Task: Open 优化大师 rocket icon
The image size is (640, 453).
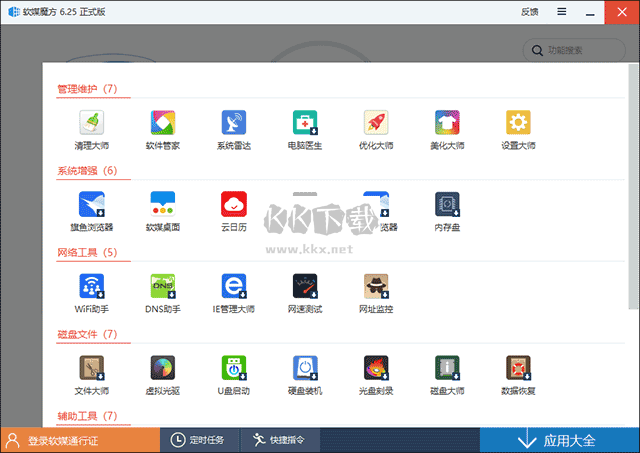Action: point(376,122)
